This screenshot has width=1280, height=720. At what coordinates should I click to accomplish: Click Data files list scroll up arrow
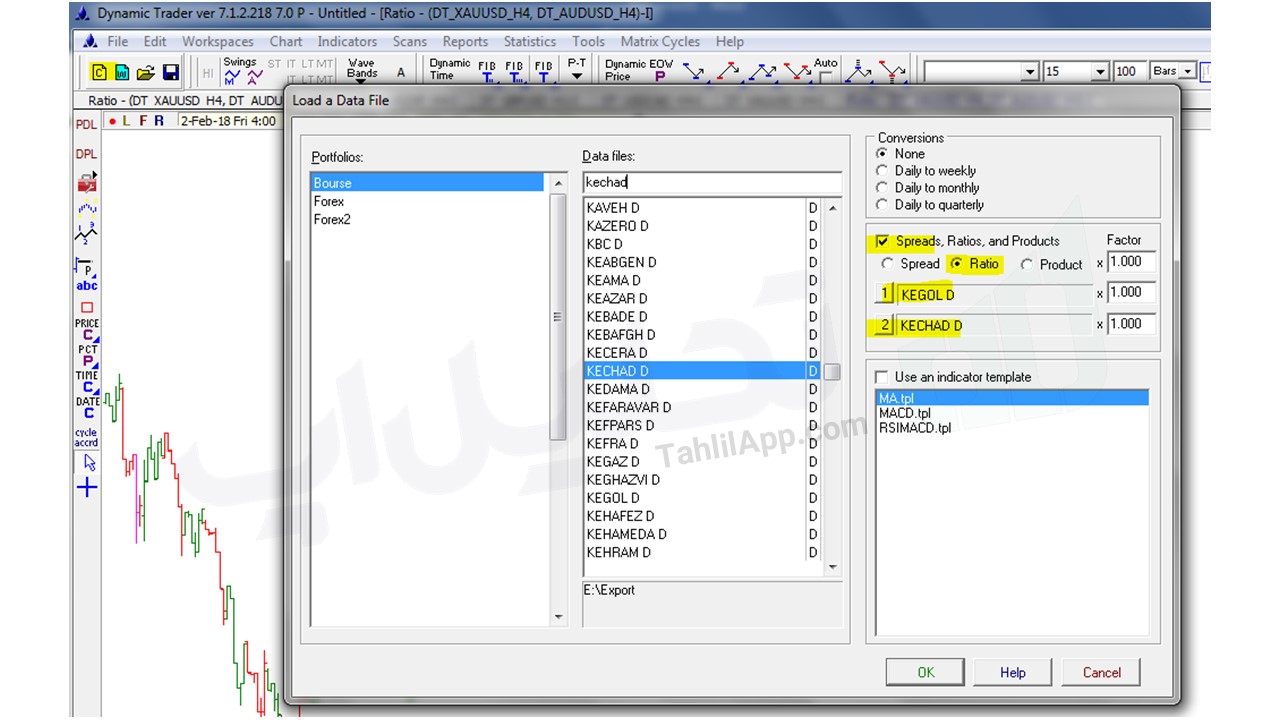coord(832,206)
